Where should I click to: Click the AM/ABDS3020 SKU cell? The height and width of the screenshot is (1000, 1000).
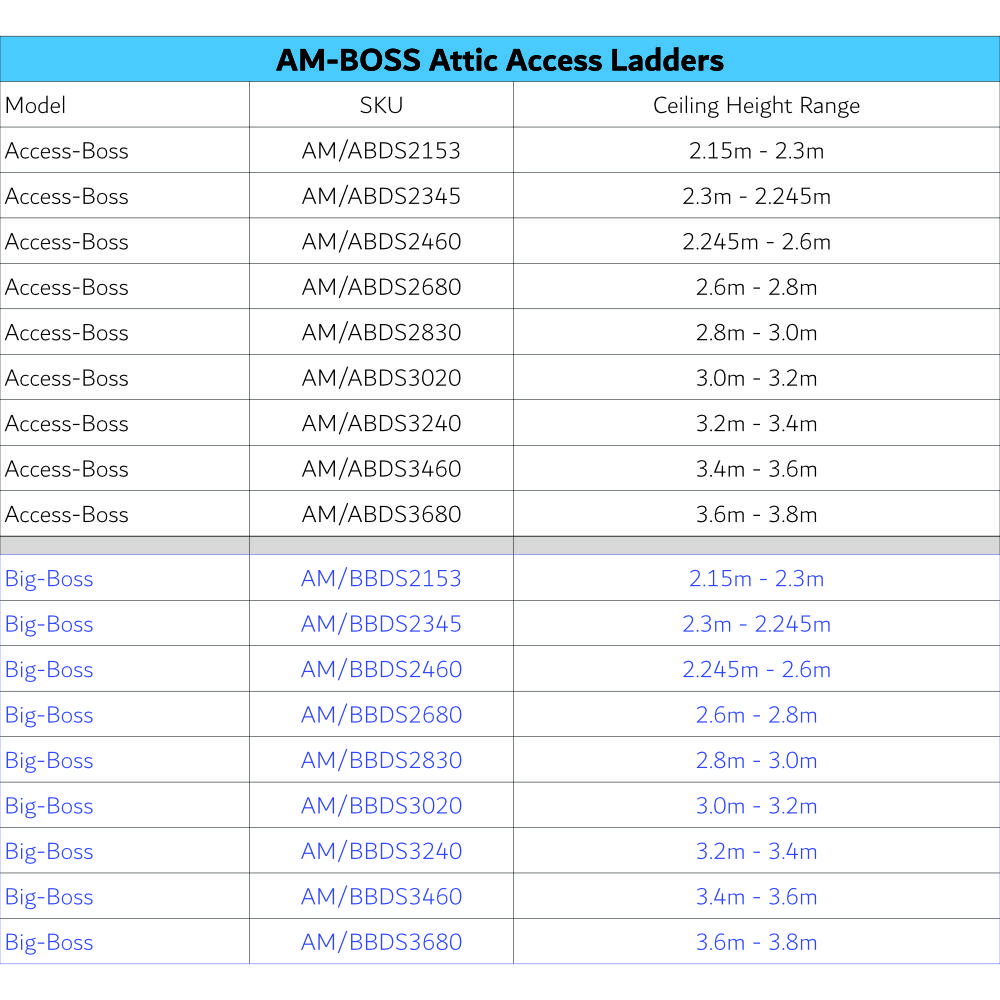coord(381,378)
